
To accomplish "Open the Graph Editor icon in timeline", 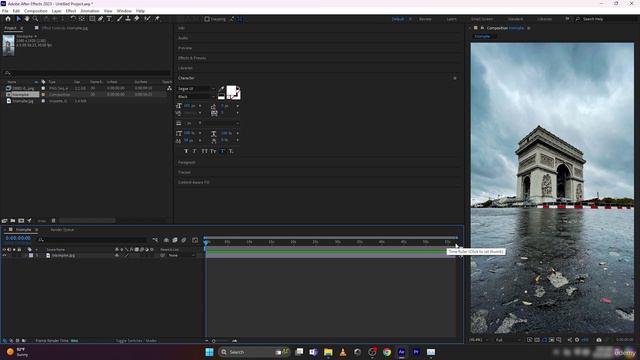I will (x=195, y=240).
